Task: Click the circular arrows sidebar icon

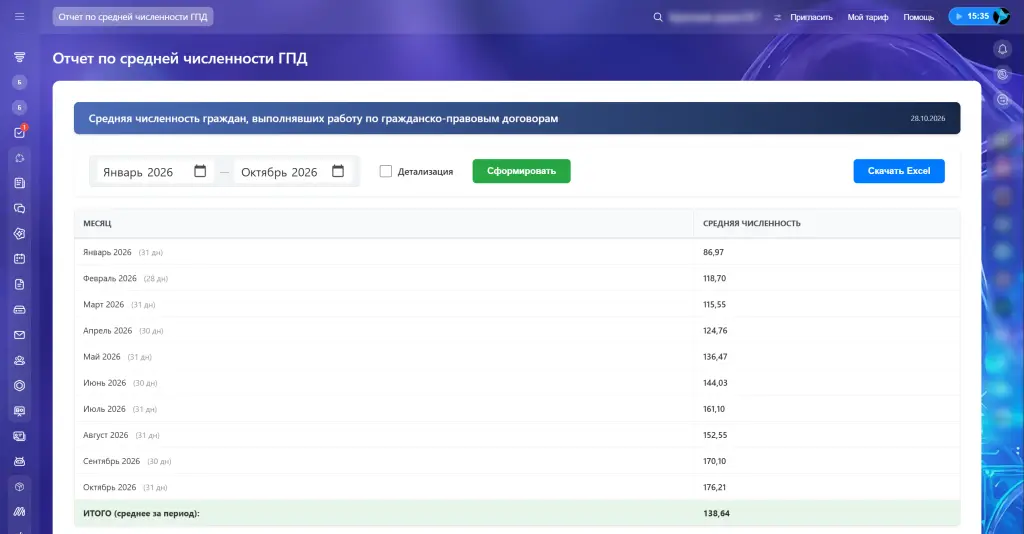Action: pyautogui.click(x=20, y=158)
